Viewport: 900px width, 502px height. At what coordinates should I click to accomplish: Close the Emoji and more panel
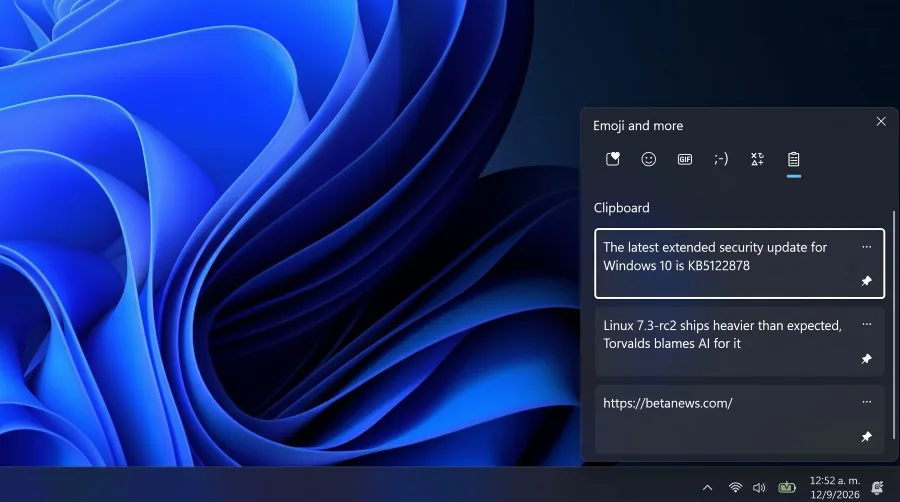pos(881,121)
